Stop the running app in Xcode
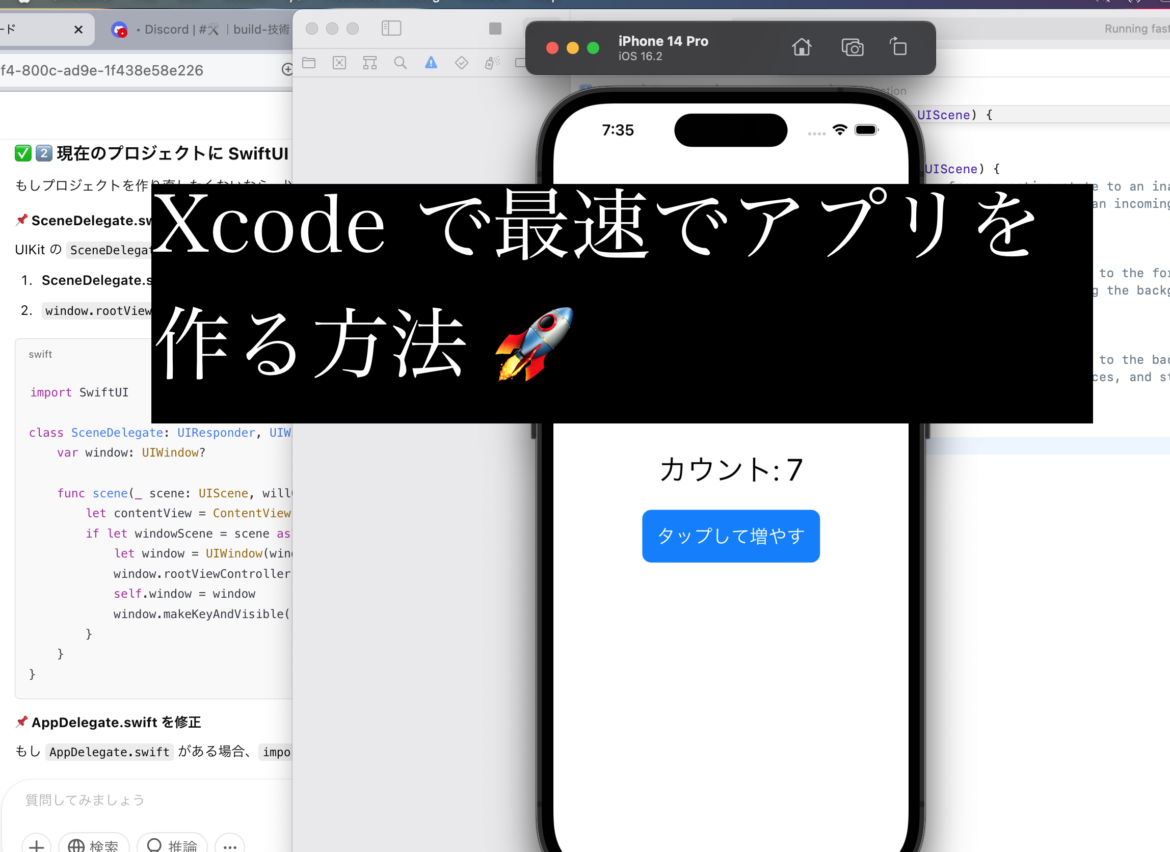The image size is (1170, 852). coord(495,28)
